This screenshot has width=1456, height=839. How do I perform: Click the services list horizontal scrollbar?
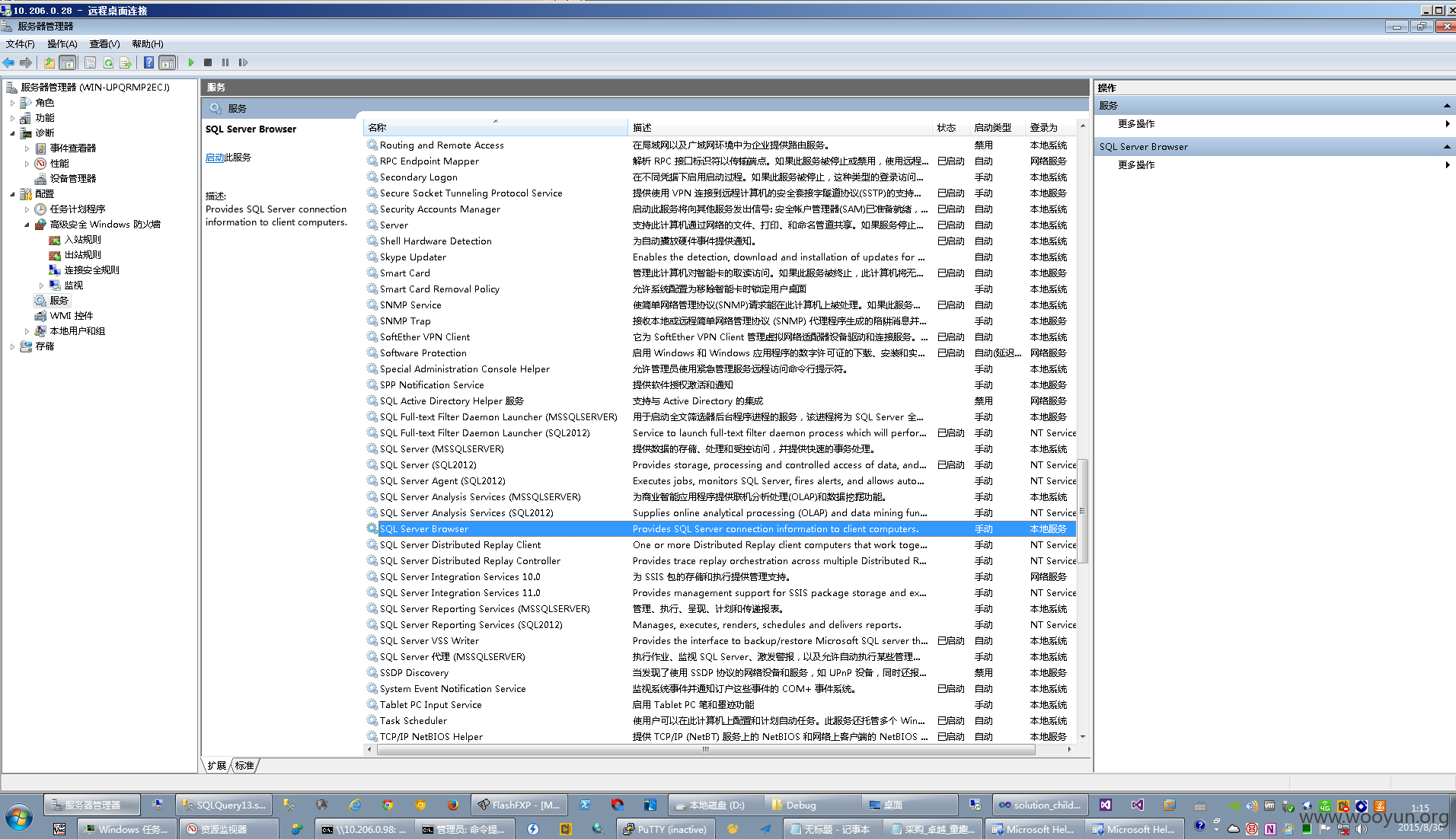click(706, 750)
